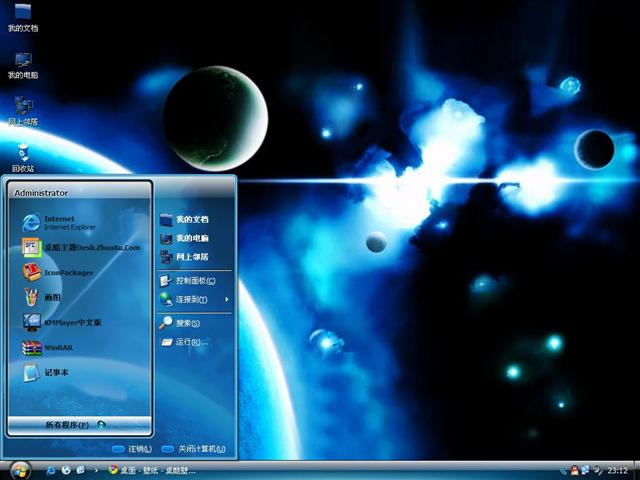Screen dimensions: 640x480
Task: Click the 23:12 system clock
Action: click(x=617, y=471)
